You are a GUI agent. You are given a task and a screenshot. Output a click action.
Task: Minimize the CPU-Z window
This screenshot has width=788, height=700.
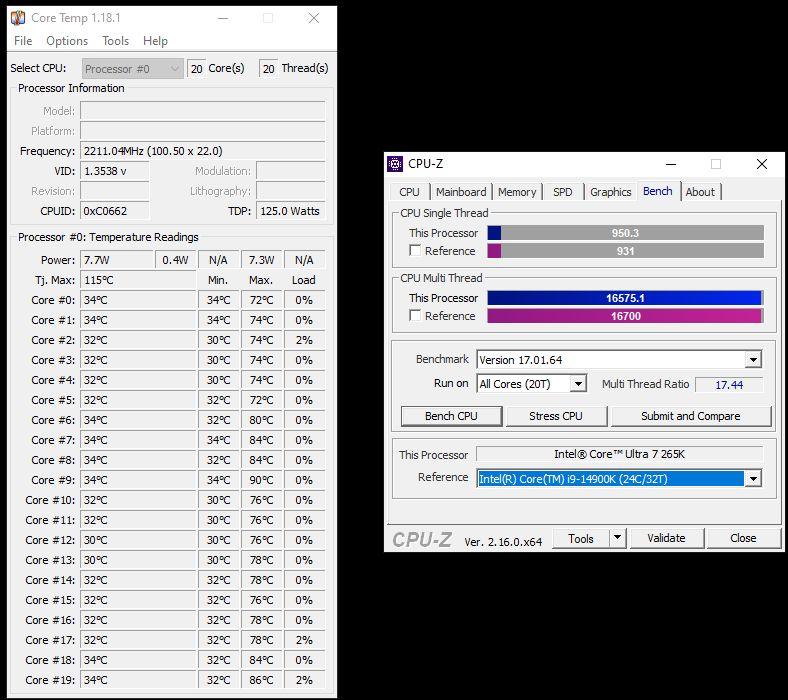669,164
